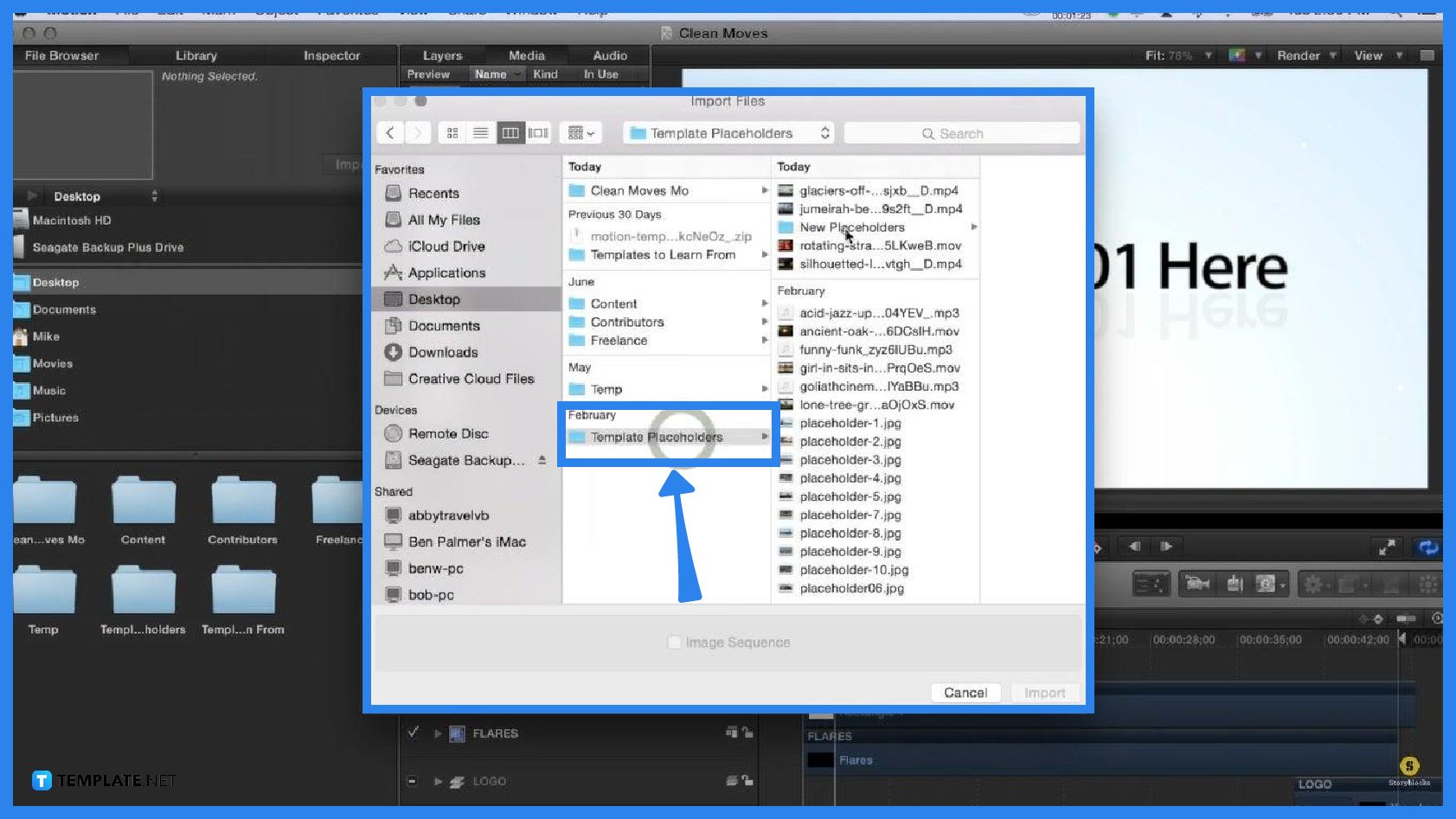Enable loop playback in the transport controls
The image size is (1456, 819).
[1427, 547]
